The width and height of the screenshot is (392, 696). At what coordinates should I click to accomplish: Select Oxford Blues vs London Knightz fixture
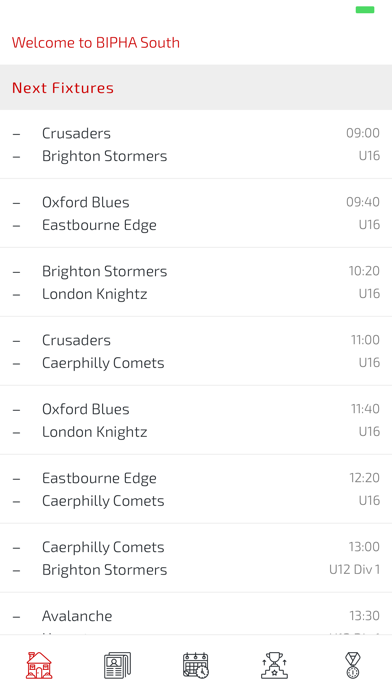pos(196,420)
